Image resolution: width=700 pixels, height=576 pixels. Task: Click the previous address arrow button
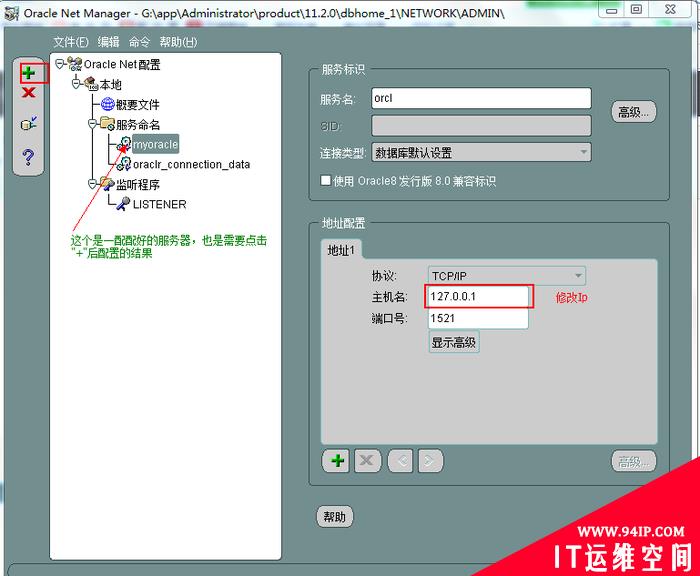400,460
